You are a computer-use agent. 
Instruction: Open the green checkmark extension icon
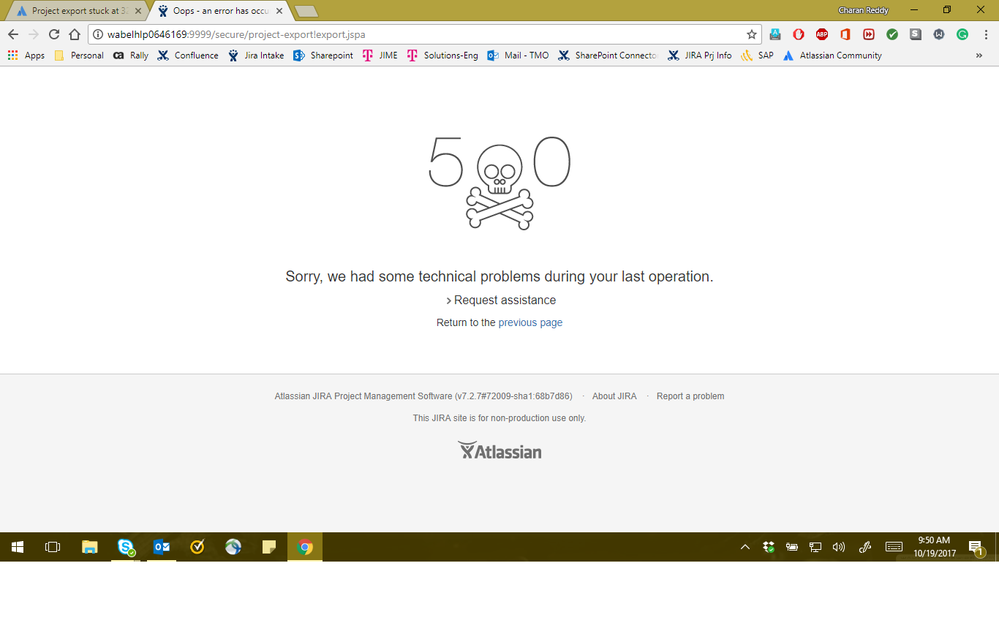click(x=892, y=34)
